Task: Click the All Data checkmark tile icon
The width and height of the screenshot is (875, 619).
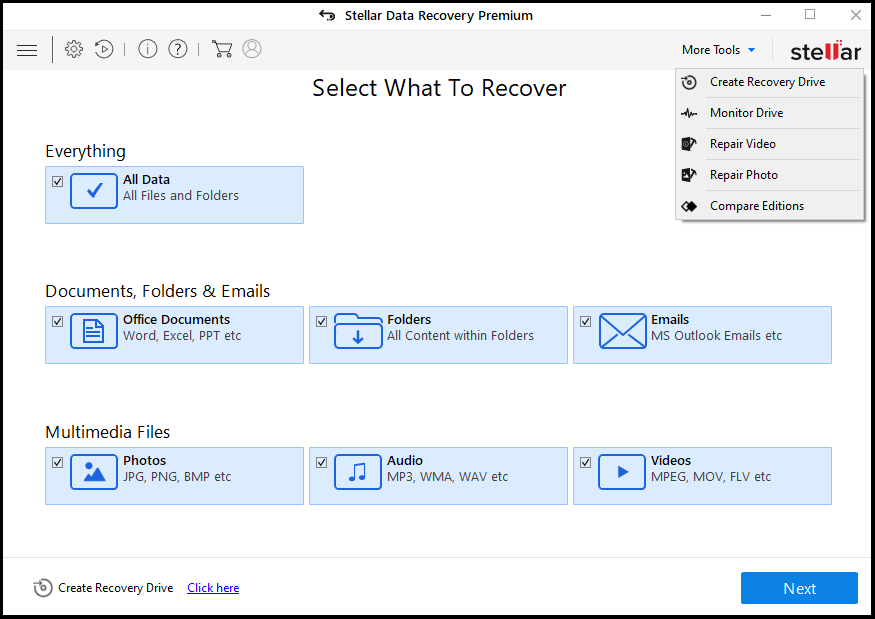Action: [x=94, y=191]
